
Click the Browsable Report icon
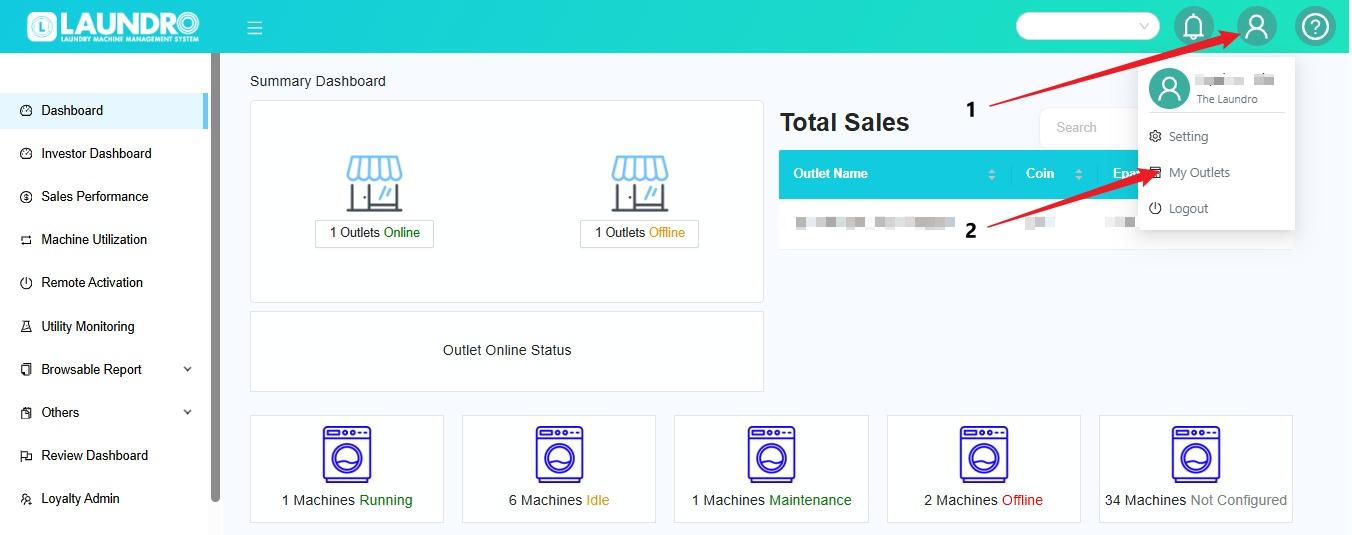point(26,370)
